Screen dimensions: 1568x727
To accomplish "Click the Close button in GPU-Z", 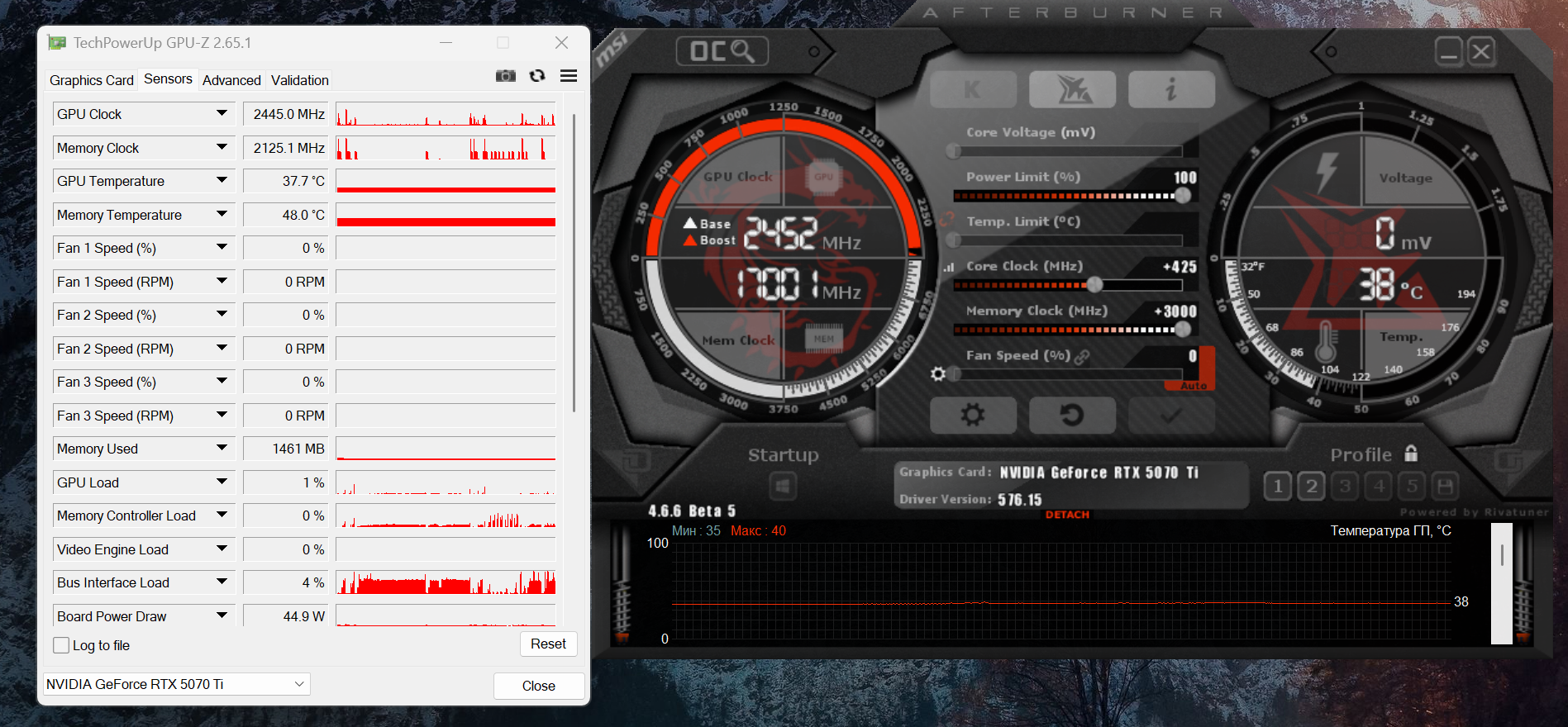I will (x=539, y=686).
